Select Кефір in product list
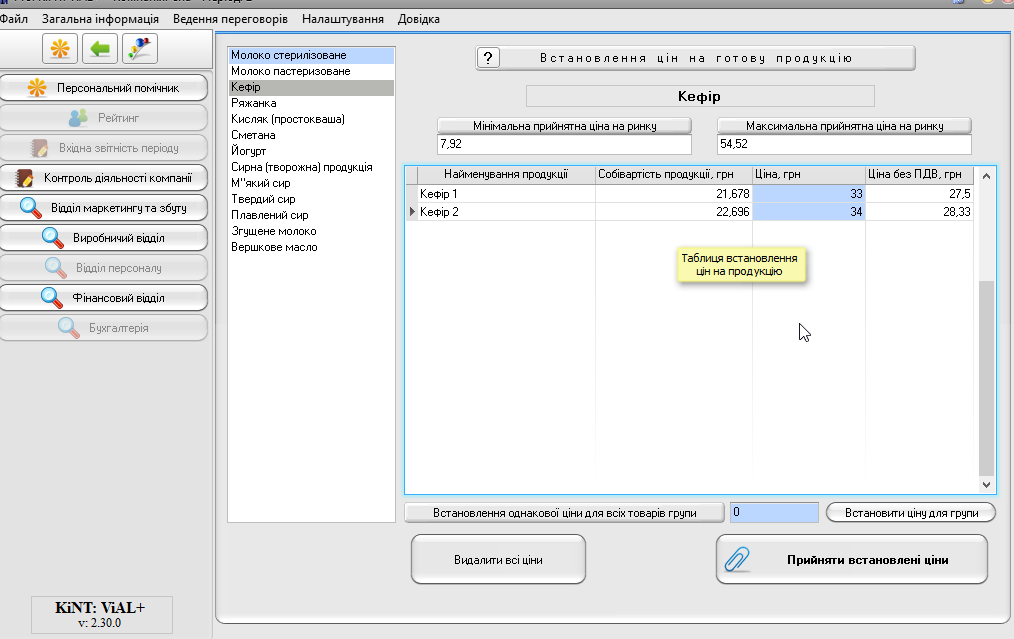Image resolution: width=1014 pixels, height=639 pixels. coord(311,87)
